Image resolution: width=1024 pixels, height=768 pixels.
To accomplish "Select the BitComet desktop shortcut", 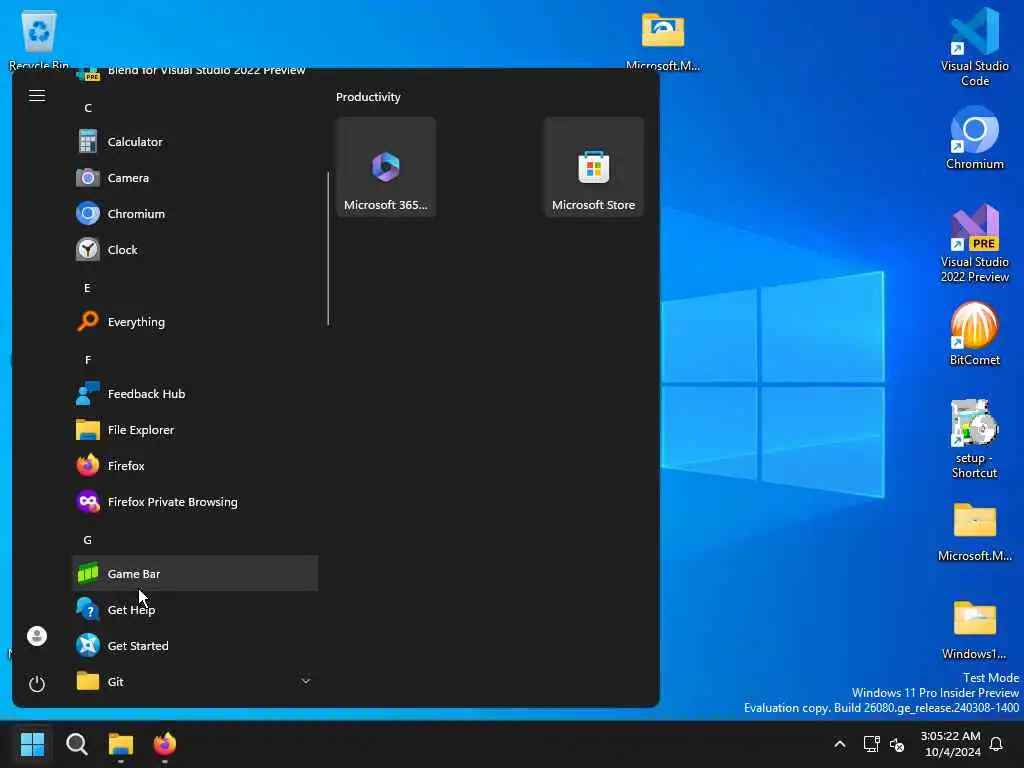I will [974, 334].
